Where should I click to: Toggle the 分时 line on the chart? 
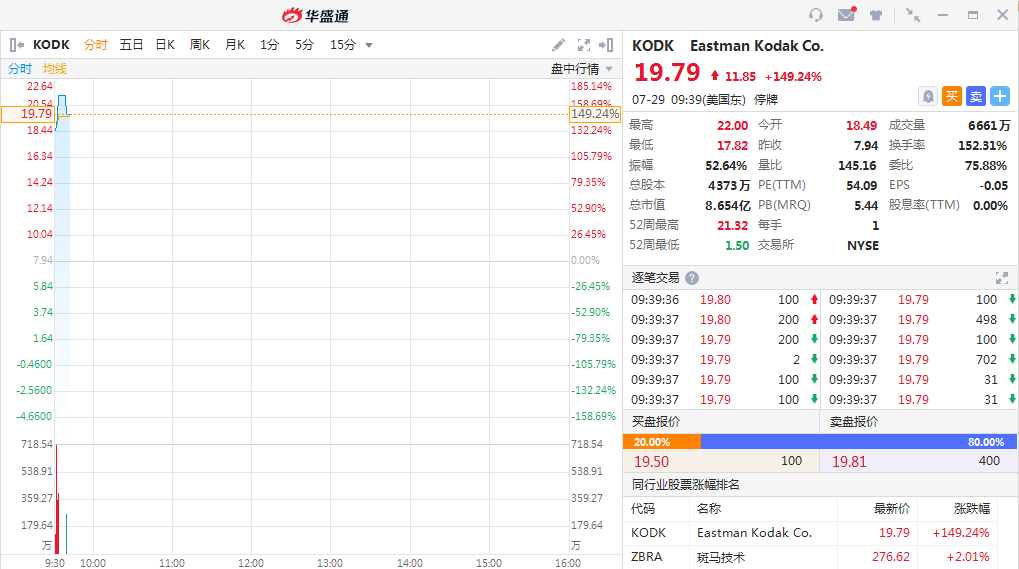click(20, 69)
